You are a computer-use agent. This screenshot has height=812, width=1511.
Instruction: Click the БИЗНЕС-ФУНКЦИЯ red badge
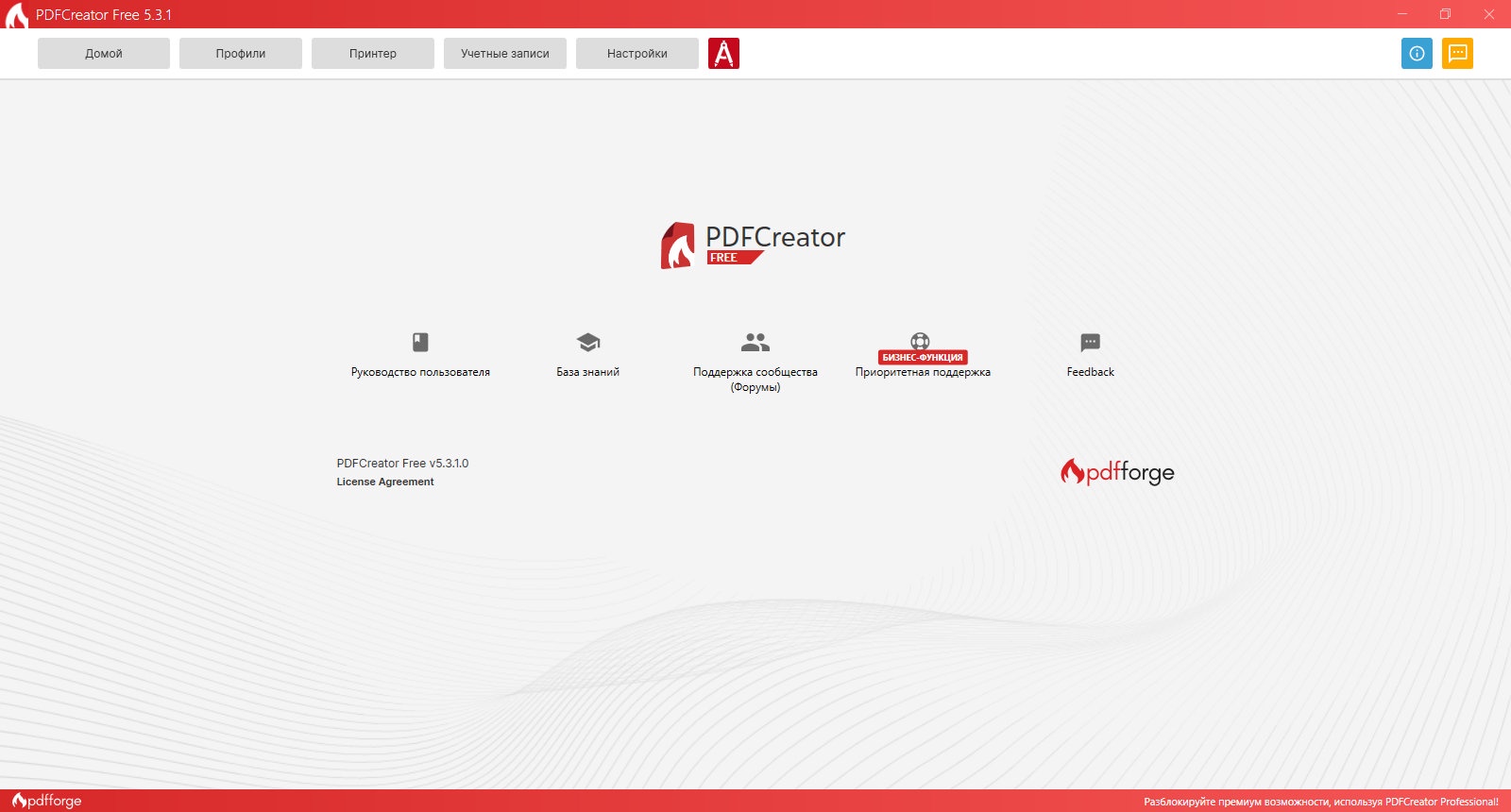pyautogui.click(x=923, y=357)
